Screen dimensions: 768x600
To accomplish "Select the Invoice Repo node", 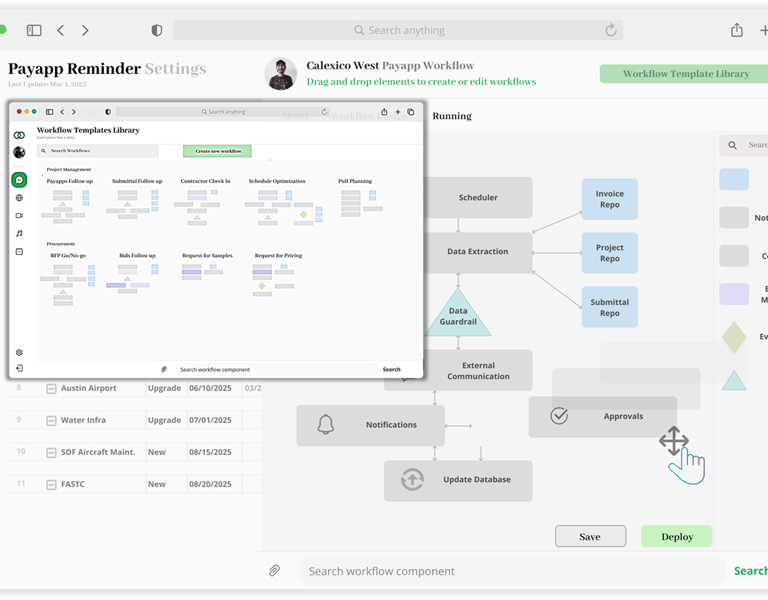I will pyautogui.click(x=610, y=199).
